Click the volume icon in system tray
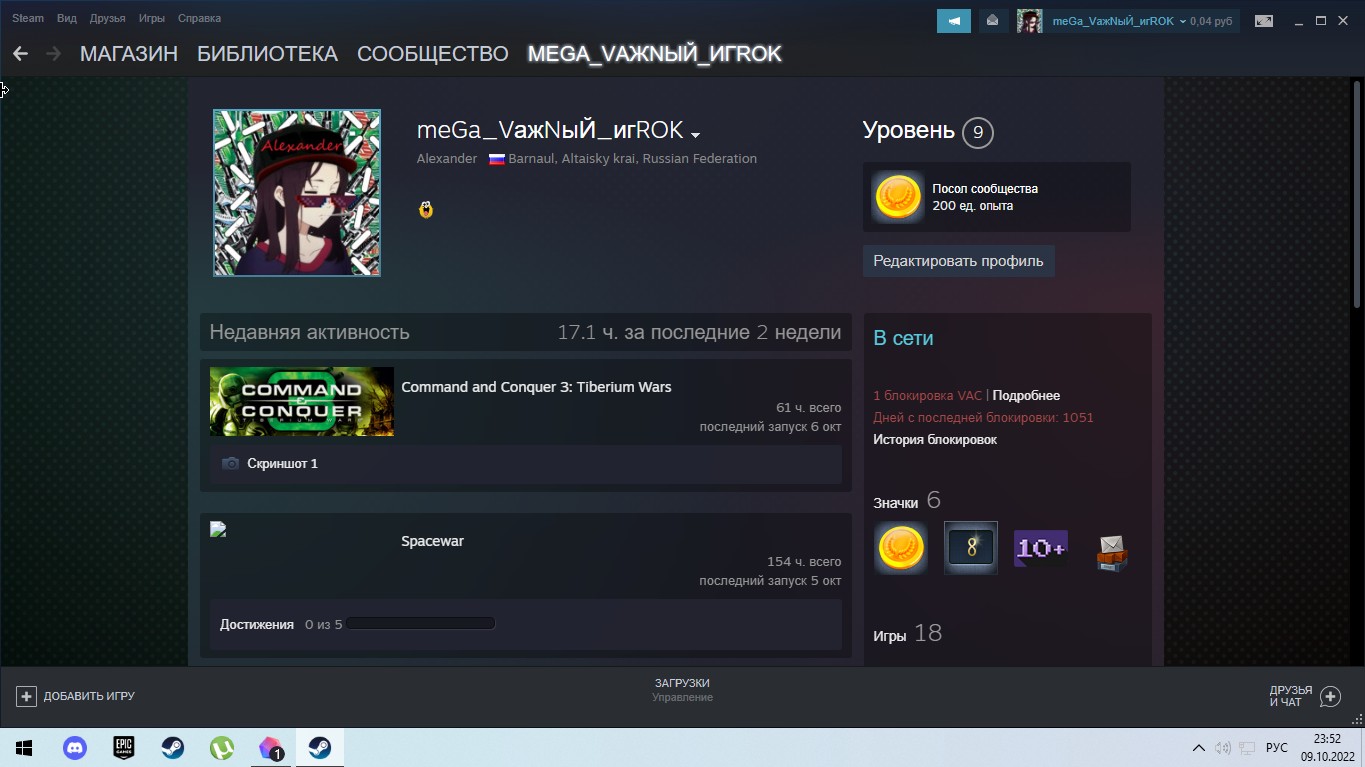This screenshot has width=1365, height=767. 1222,748
